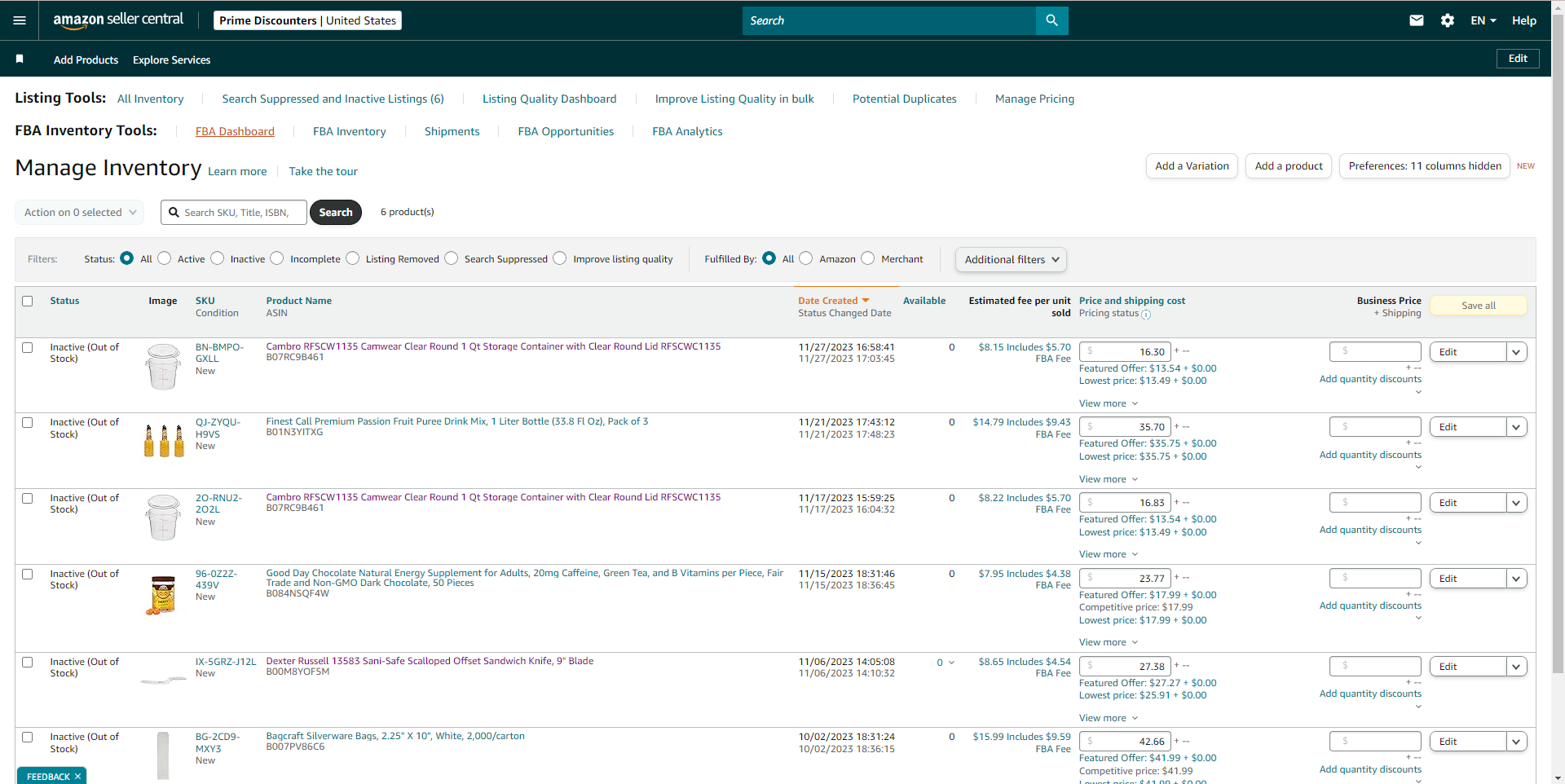
Task: Click the Add a Variation button
Action: [1192, 166]
